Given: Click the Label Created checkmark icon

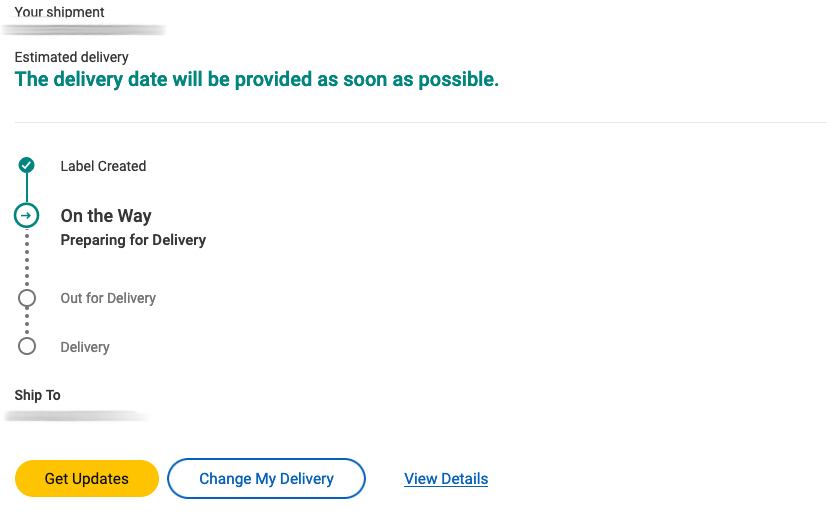Looking at the screenshot, I should 26,165.
